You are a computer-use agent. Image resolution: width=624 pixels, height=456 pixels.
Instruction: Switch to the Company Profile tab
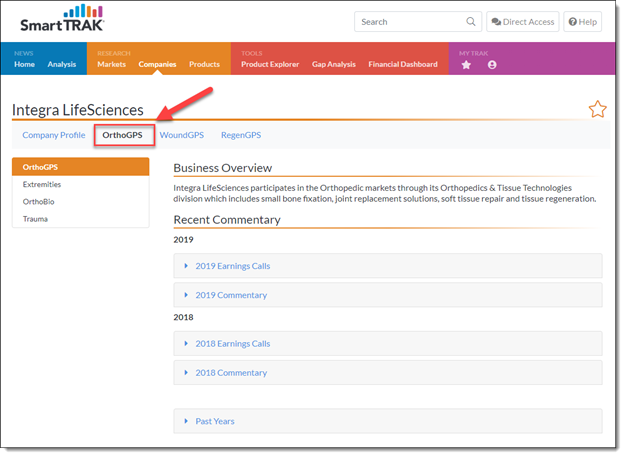click(54, 135)
